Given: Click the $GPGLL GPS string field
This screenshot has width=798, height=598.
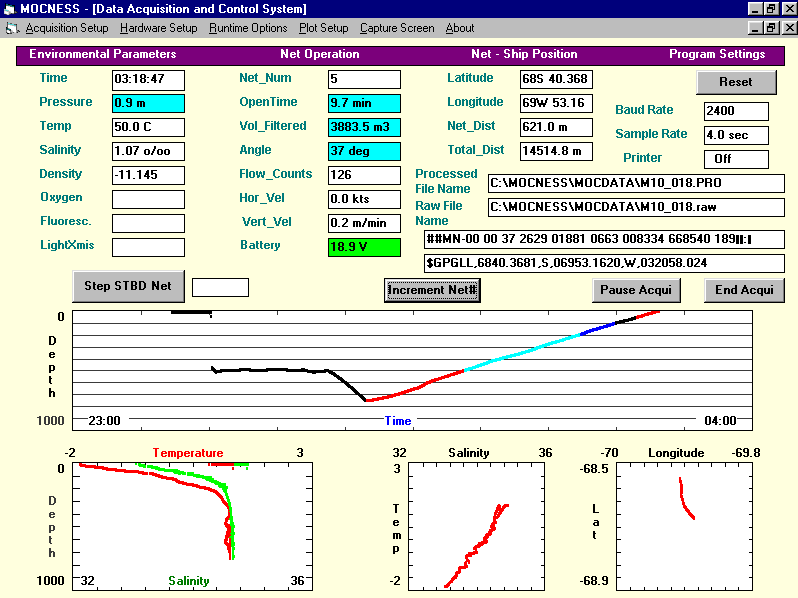Looking at the screenshot, I should (604, 263).
